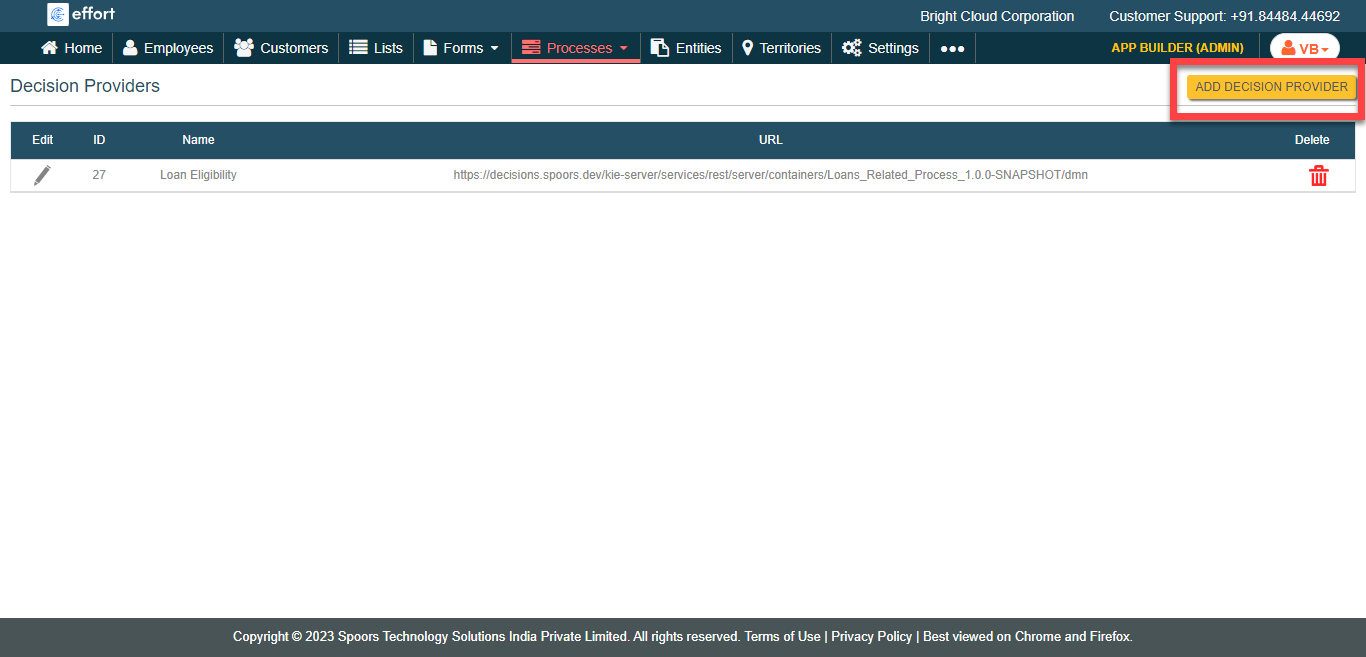Screen dimensions: 1366x657
Task: Show more options via three-dots icon
Action: (952, 48)
